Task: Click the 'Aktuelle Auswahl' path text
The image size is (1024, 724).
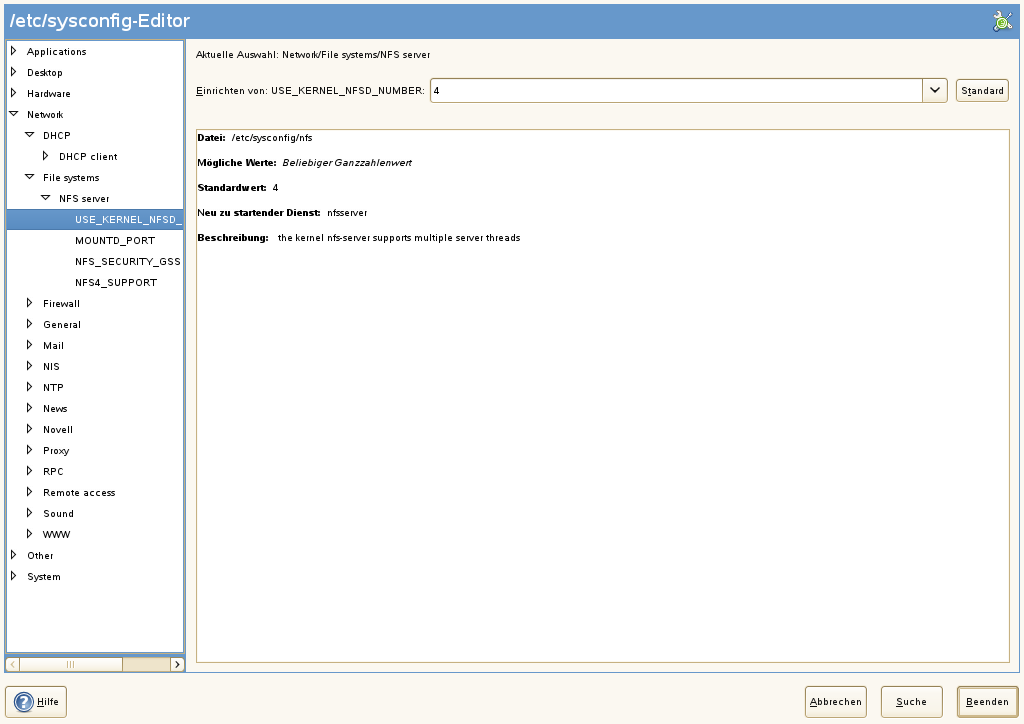Action: click(x=313, y=55)
